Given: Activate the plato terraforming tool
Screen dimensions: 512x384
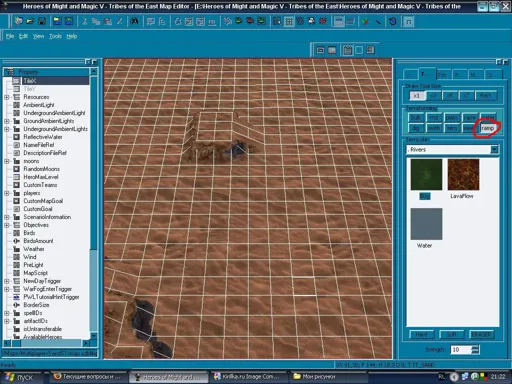Looking at the screenshot, I should point(452,118).
